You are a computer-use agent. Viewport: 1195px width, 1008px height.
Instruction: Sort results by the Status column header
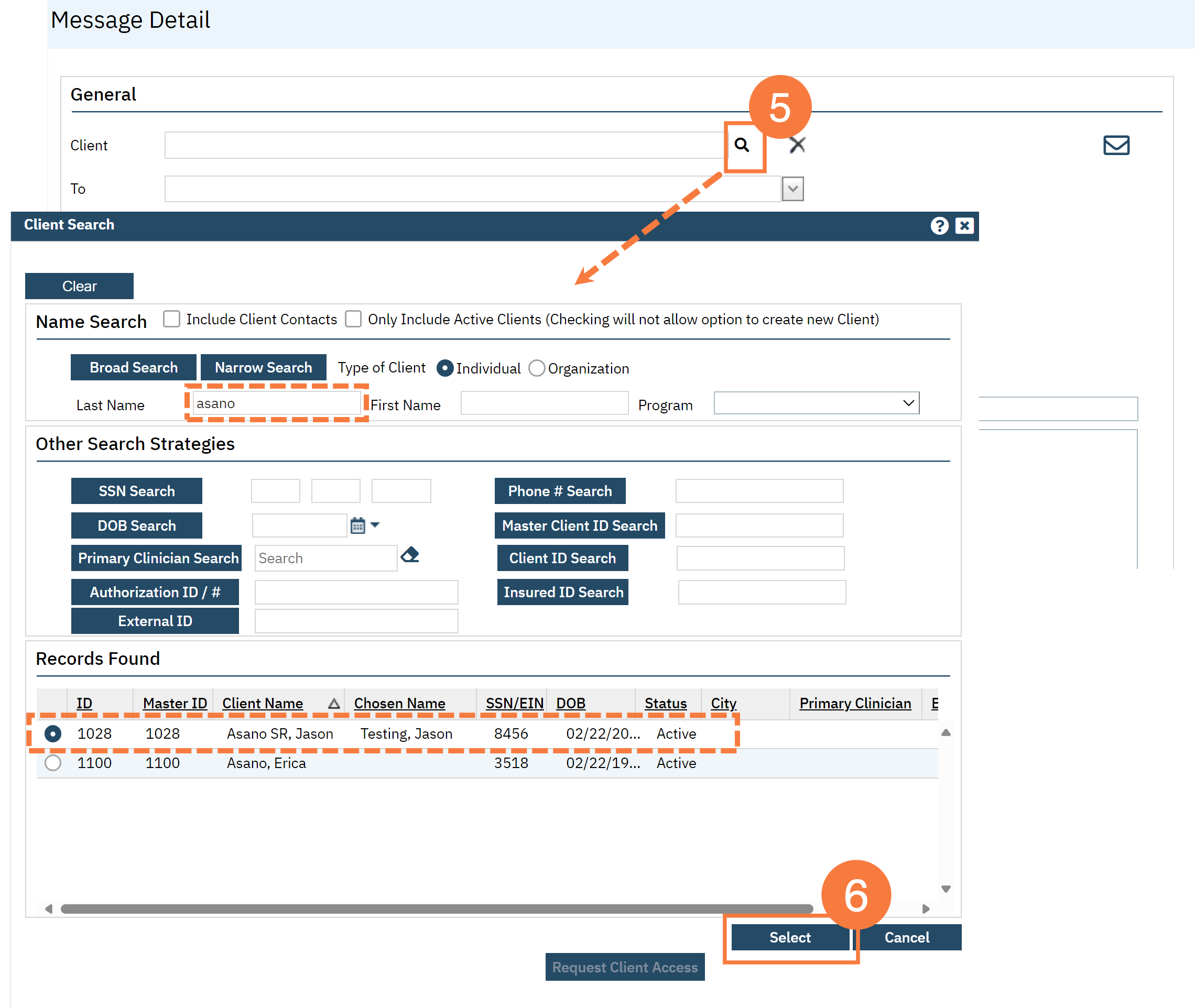665,704
